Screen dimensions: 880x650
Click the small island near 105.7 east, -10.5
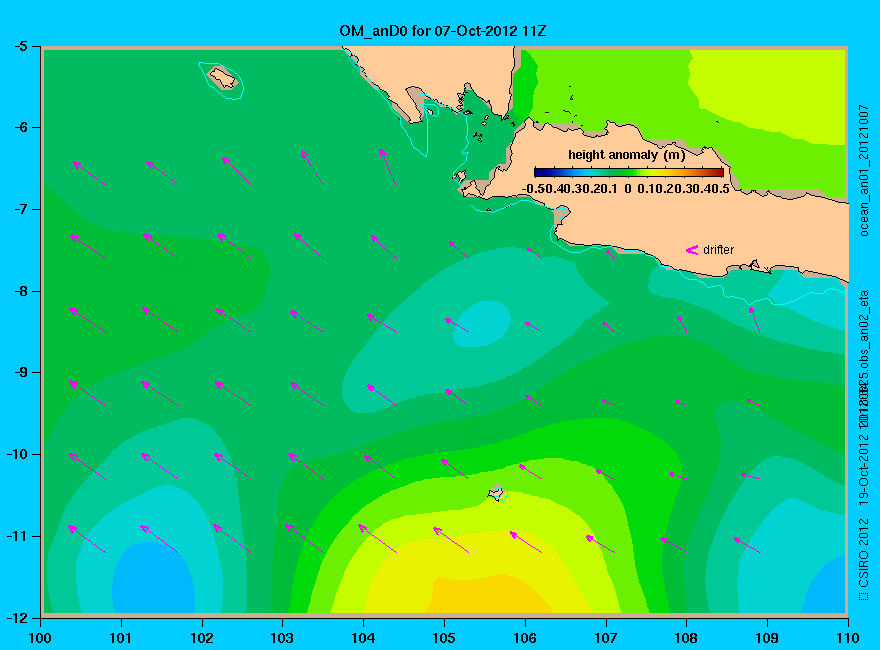[x=497, y=493]
